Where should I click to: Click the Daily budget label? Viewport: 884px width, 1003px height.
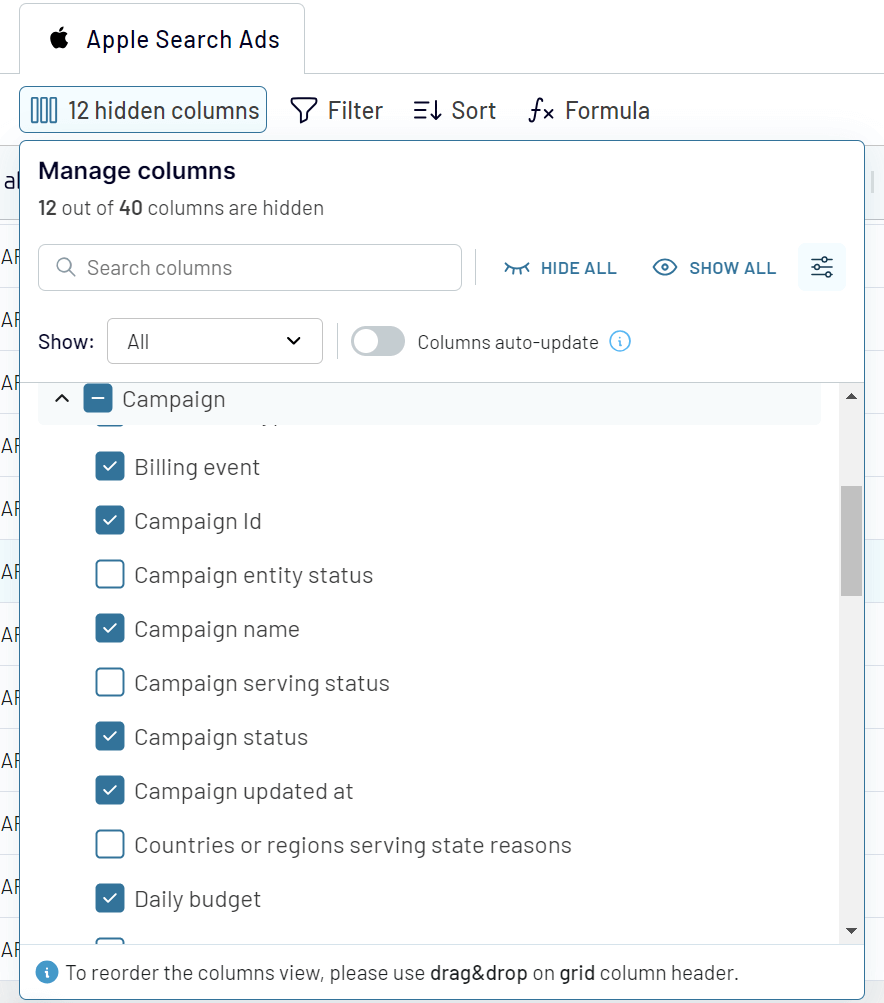click(x=198, y=899)
